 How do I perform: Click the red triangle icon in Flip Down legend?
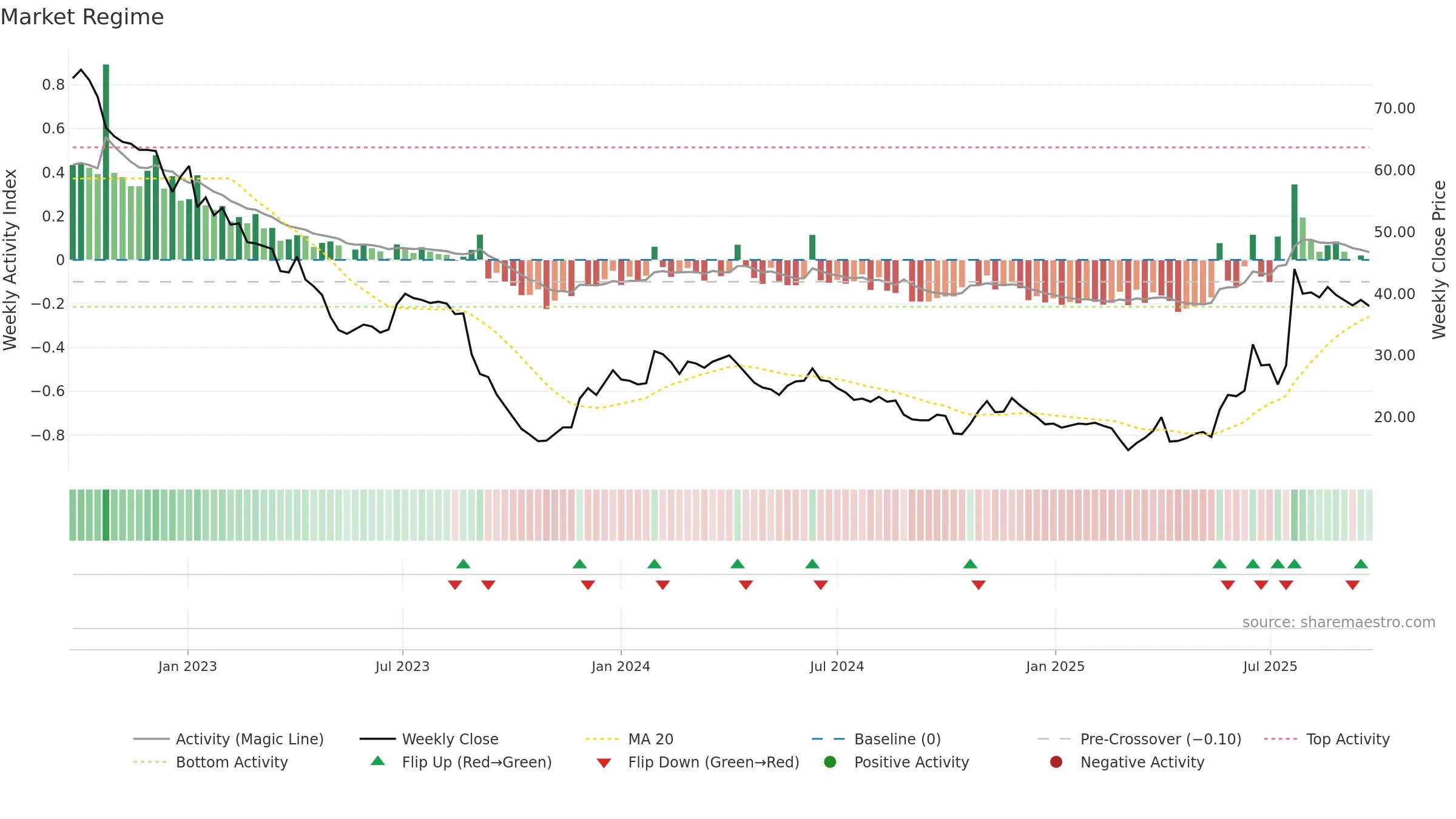[604, 763]
